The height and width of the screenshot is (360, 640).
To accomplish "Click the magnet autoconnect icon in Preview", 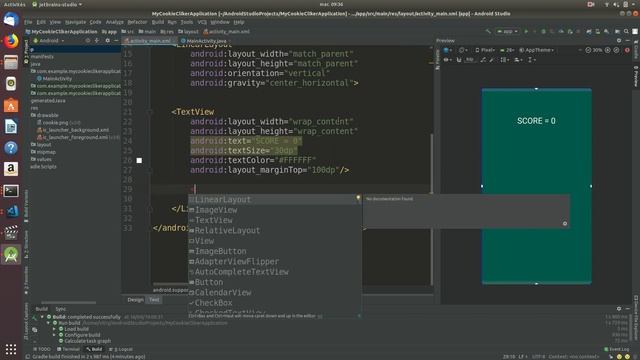I will pyautogui.click(x=459, y=60).
